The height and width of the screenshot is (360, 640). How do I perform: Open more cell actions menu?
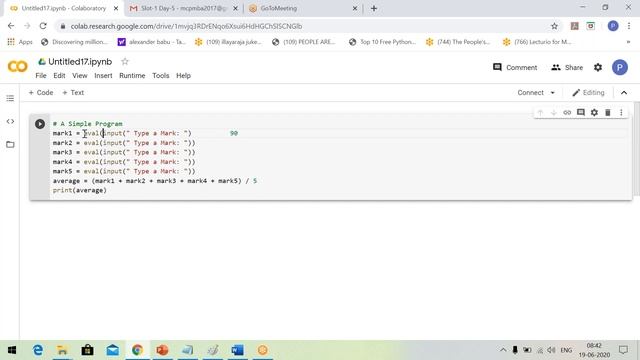click(621, 113)
